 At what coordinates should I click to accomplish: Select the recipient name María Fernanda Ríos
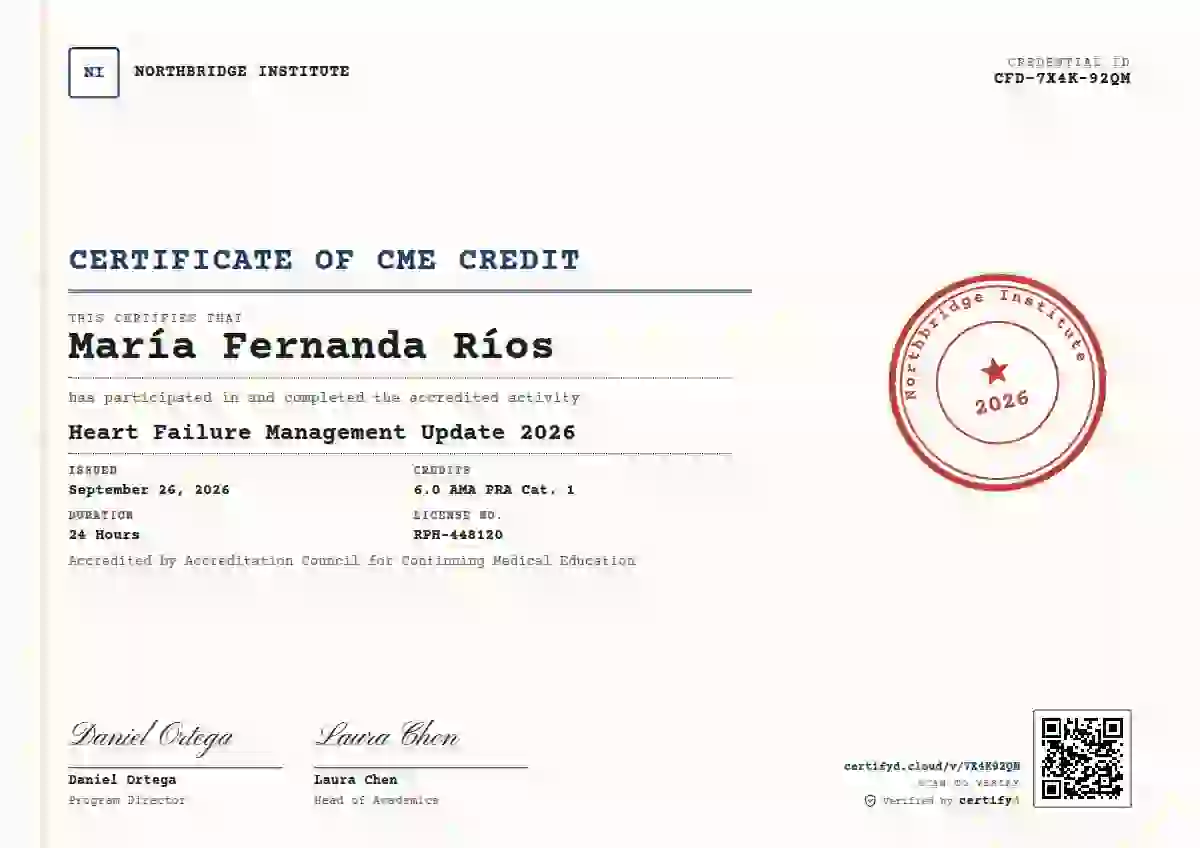(x=311, y=346)
